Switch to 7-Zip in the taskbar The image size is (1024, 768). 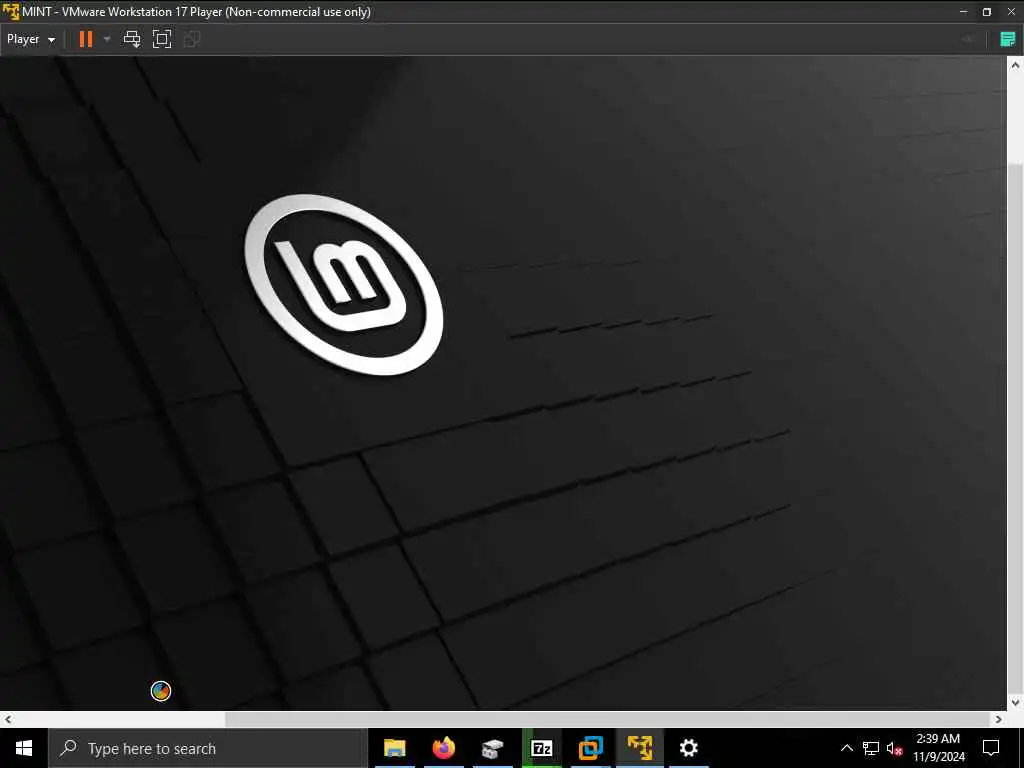(541, 748)
